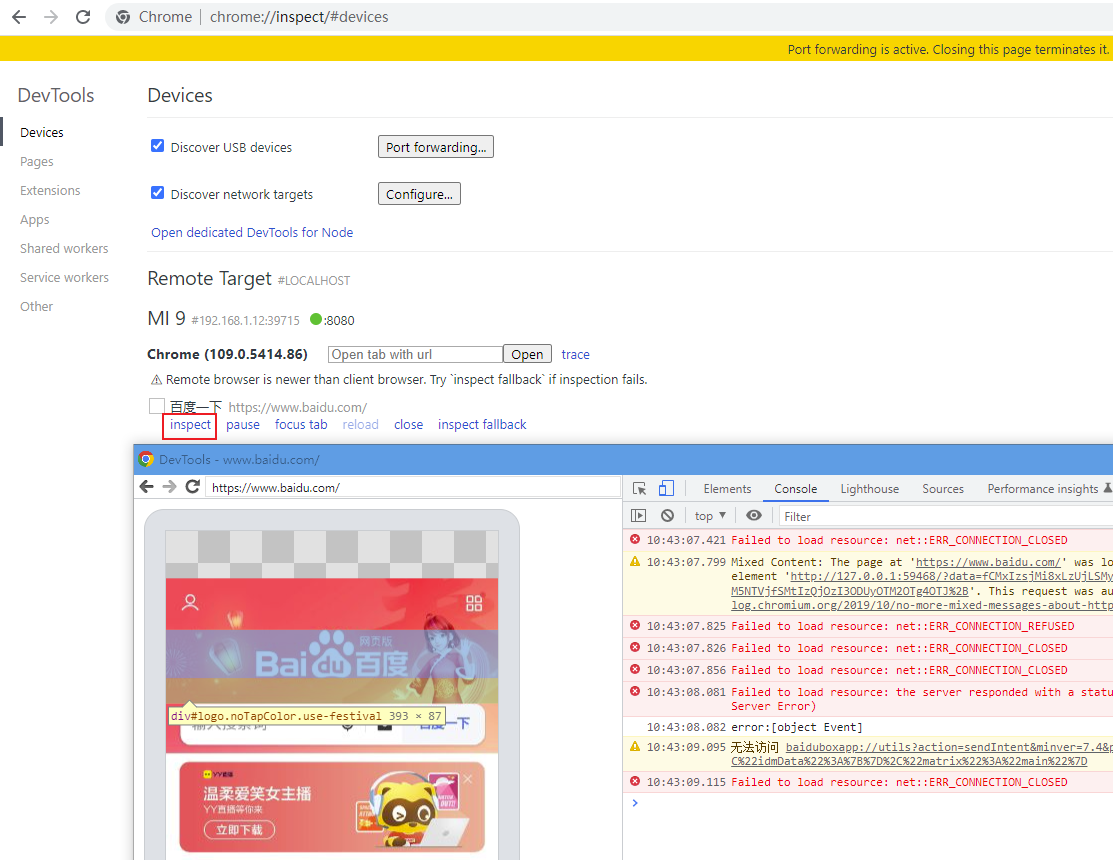The height and width of the screenshot is (860, 1113).
Task: Toggle Discover network targets checkbox
Action: [x=158, y=193]
